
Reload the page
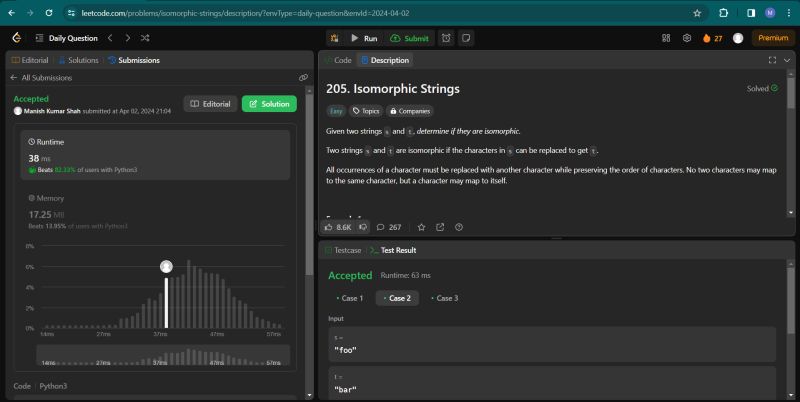pos(49,13)
